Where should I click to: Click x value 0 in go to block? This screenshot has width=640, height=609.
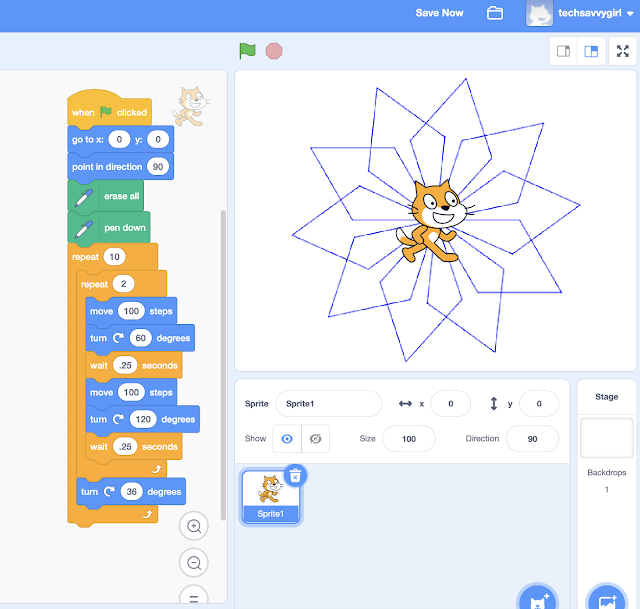coord(119,139)
